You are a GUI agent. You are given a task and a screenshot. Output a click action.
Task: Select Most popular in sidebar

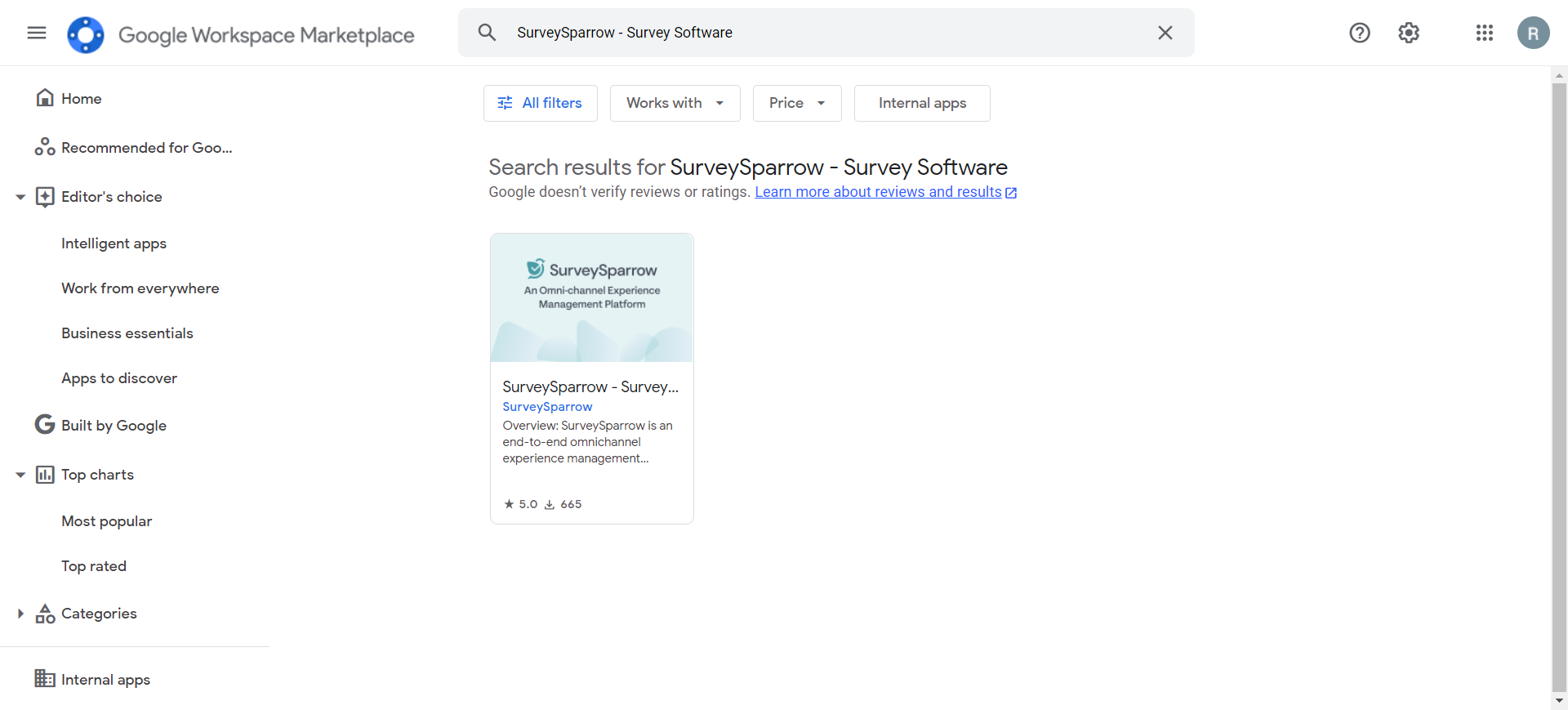coord(106,521)
